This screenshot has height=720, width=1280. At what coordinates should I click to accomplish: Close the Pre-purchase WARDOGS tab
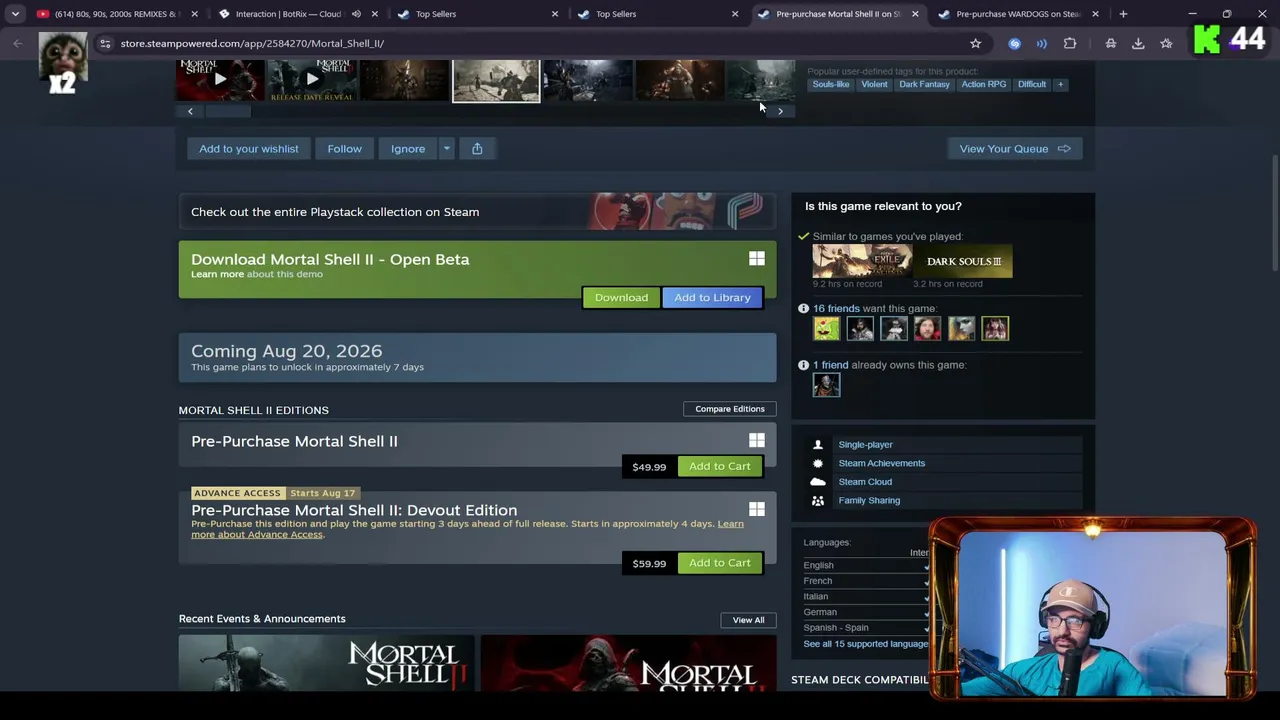point(1095,14)
